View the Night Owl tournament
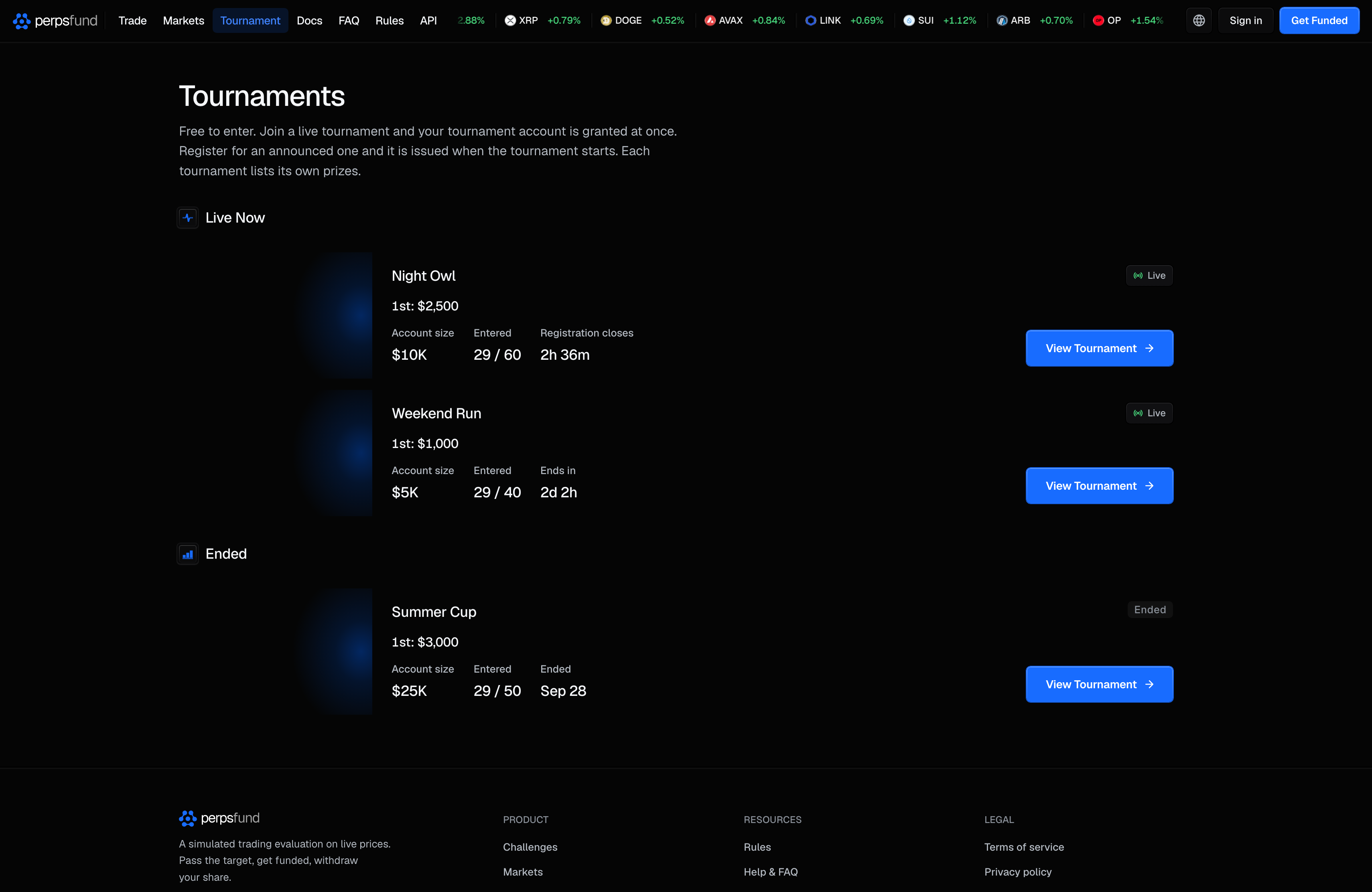Viewport: 1372px width, 892px height. (x=1100, y=349)
